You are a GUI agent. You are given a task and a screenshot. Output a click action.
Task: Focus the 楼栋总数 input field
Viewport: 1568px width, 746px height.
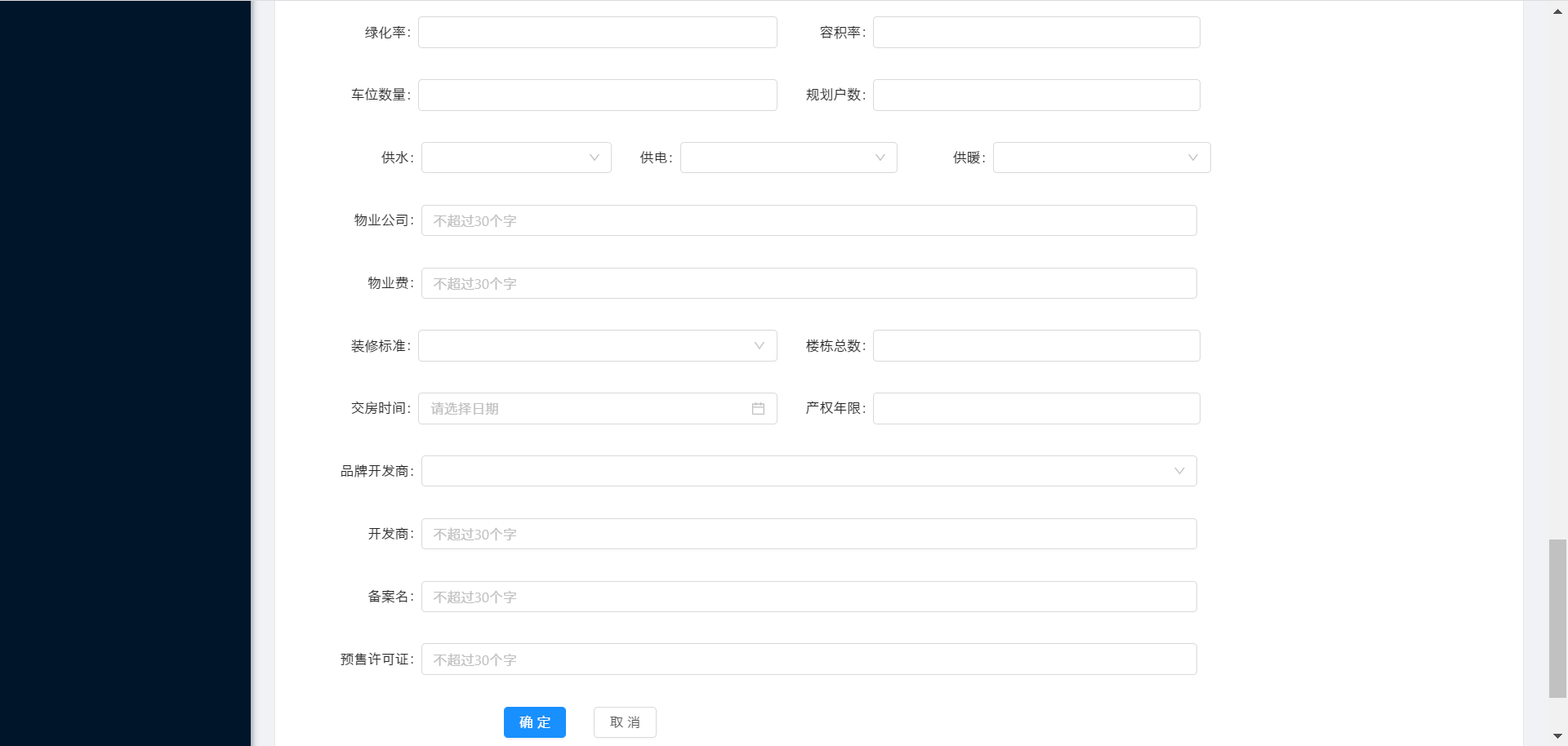click(x=1036, y=346)
